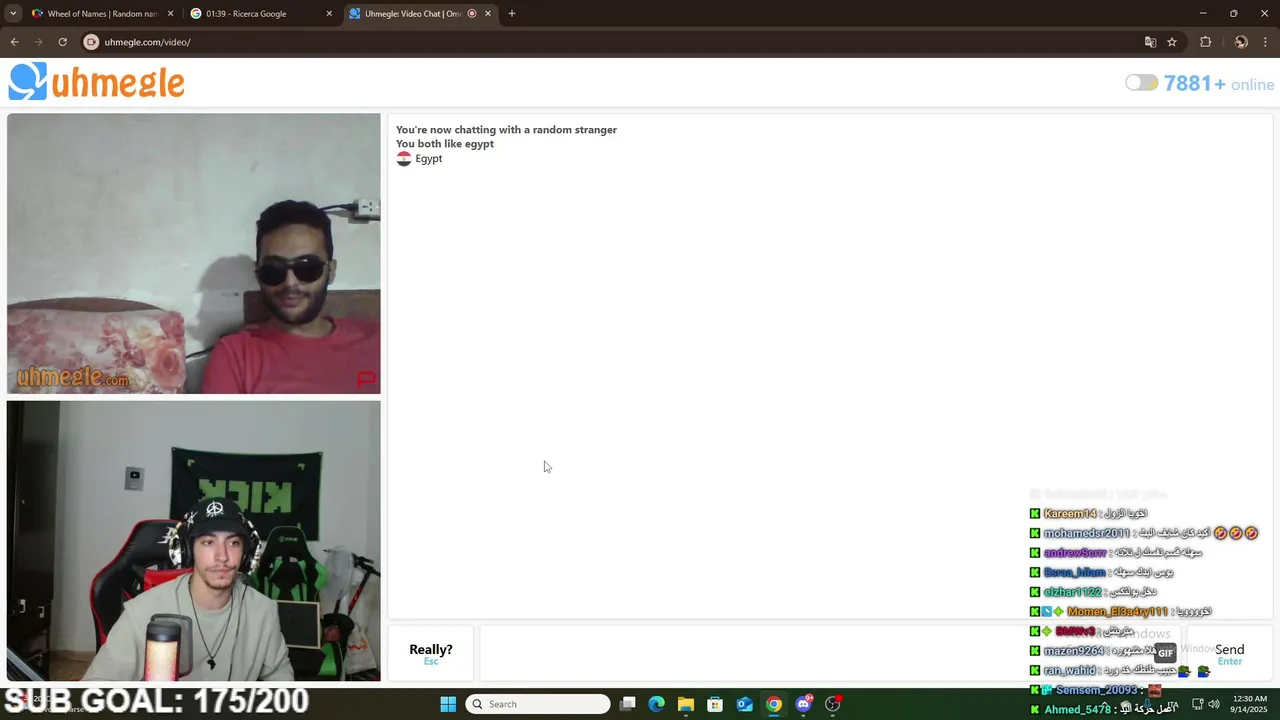Click the Egypt flag country label
Screen dimensions: 1280x720
[420, 159]
